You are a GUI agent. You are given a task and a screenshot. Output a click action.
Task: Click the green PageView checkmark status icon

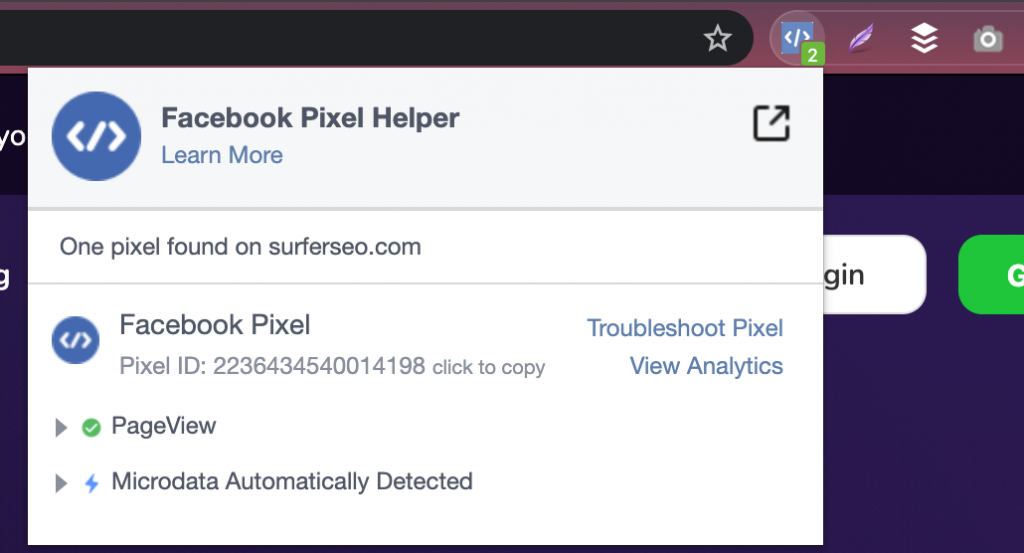[91, 428]
